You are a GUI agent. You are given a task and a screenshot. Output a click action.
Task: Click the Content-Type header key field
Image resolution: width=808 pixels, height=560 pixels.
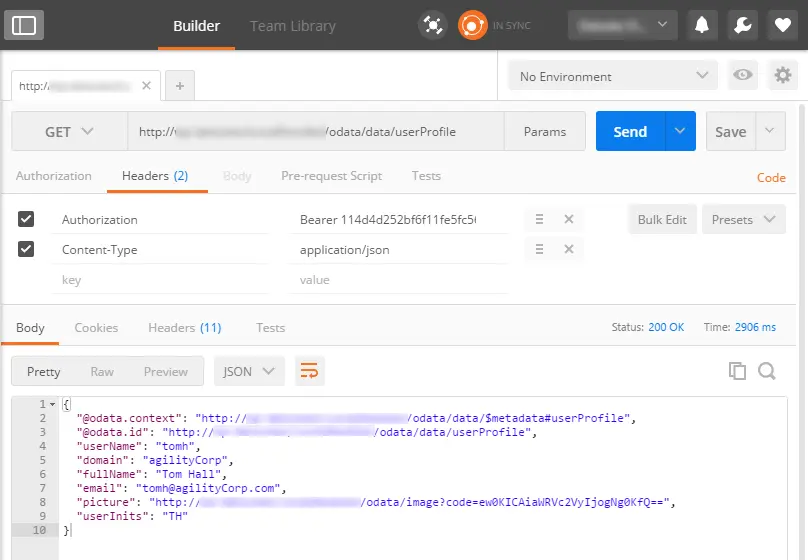pos(160,250)
